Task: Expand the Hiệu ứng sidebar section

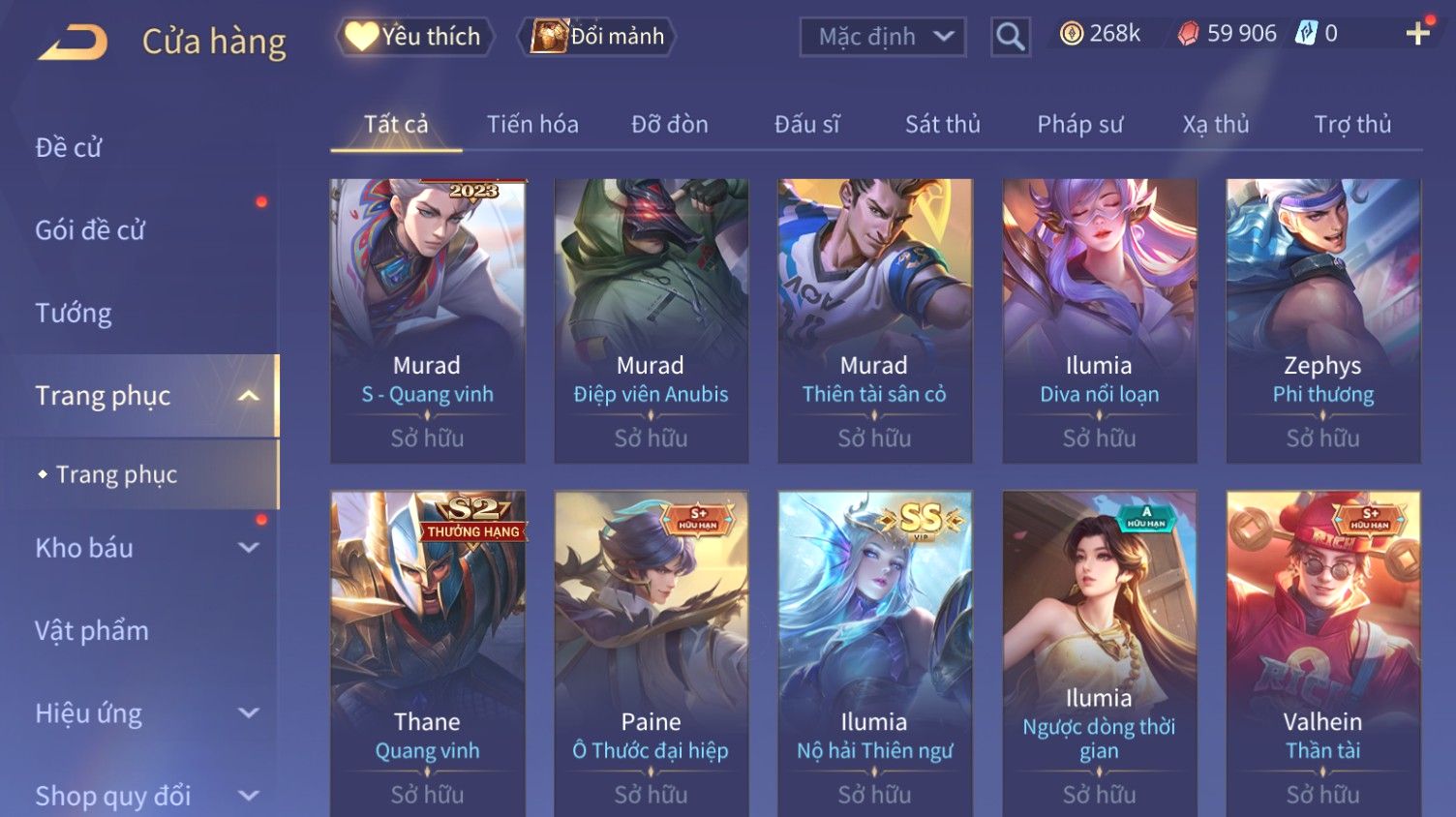Action: pos(249,713)
